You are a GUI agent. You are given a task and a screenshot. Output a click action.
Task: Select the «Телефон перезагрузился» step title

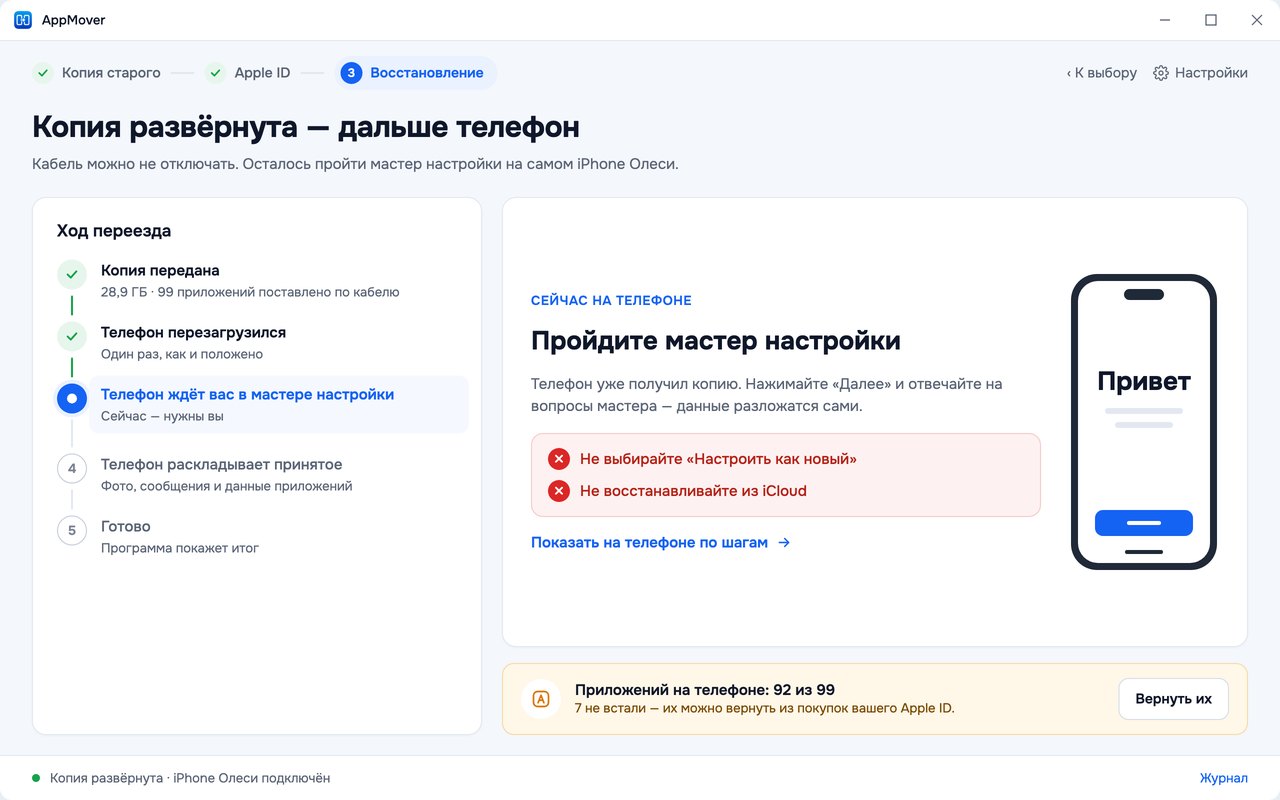tap(194, 333)
